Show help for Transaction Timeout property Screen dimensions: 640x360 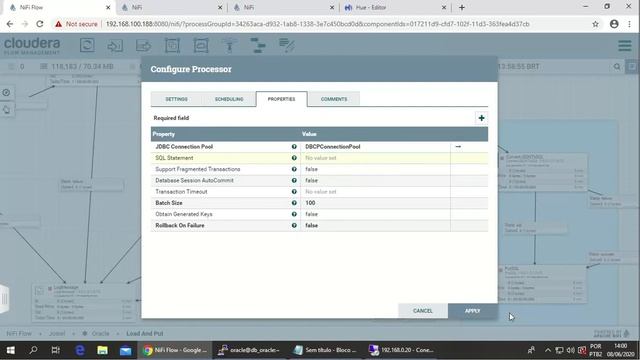click(294, 191)
